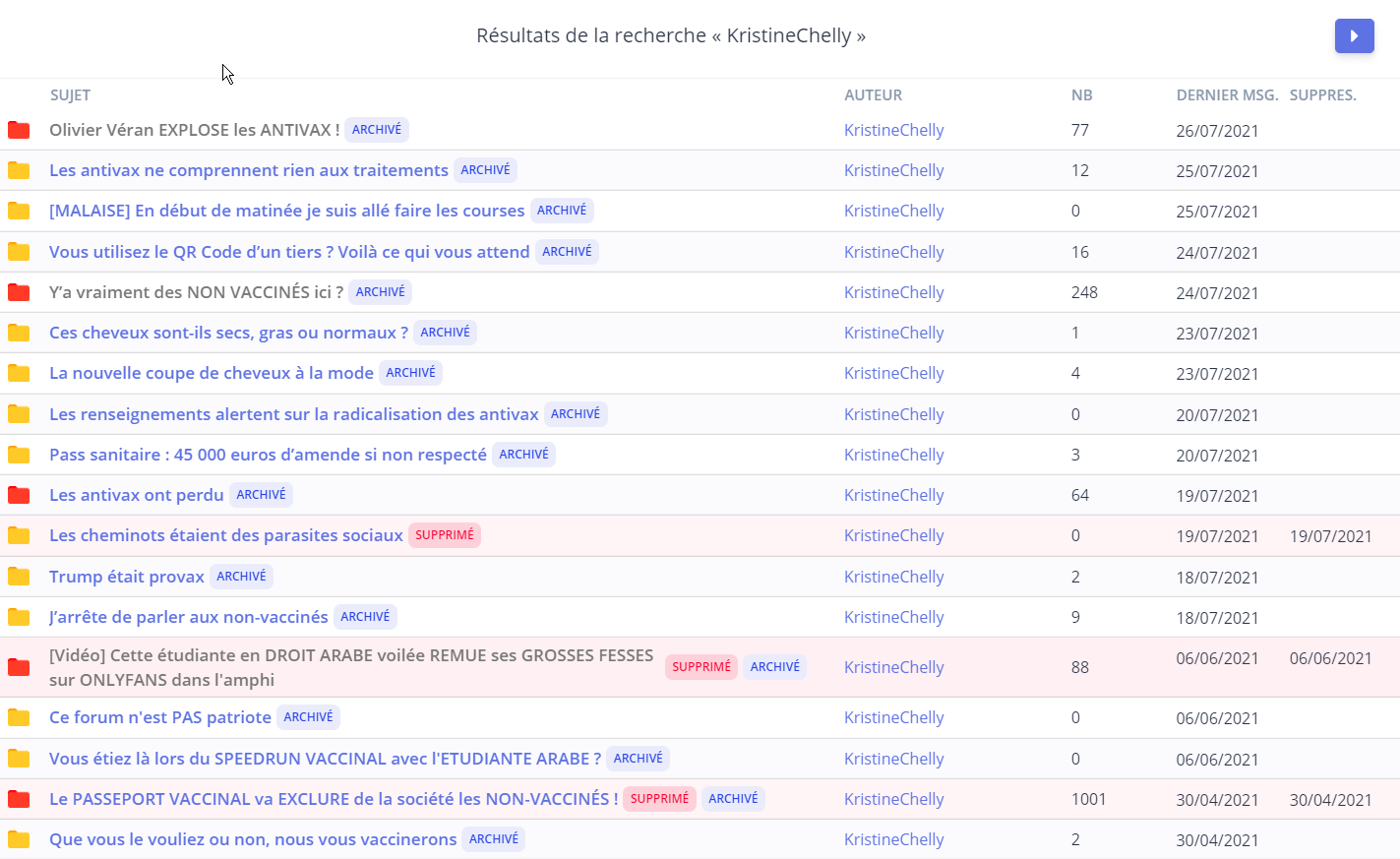Click yellow folder icon beside Pass sanitaire topic
1400x859 pixels.
click(x=19, y=455)
